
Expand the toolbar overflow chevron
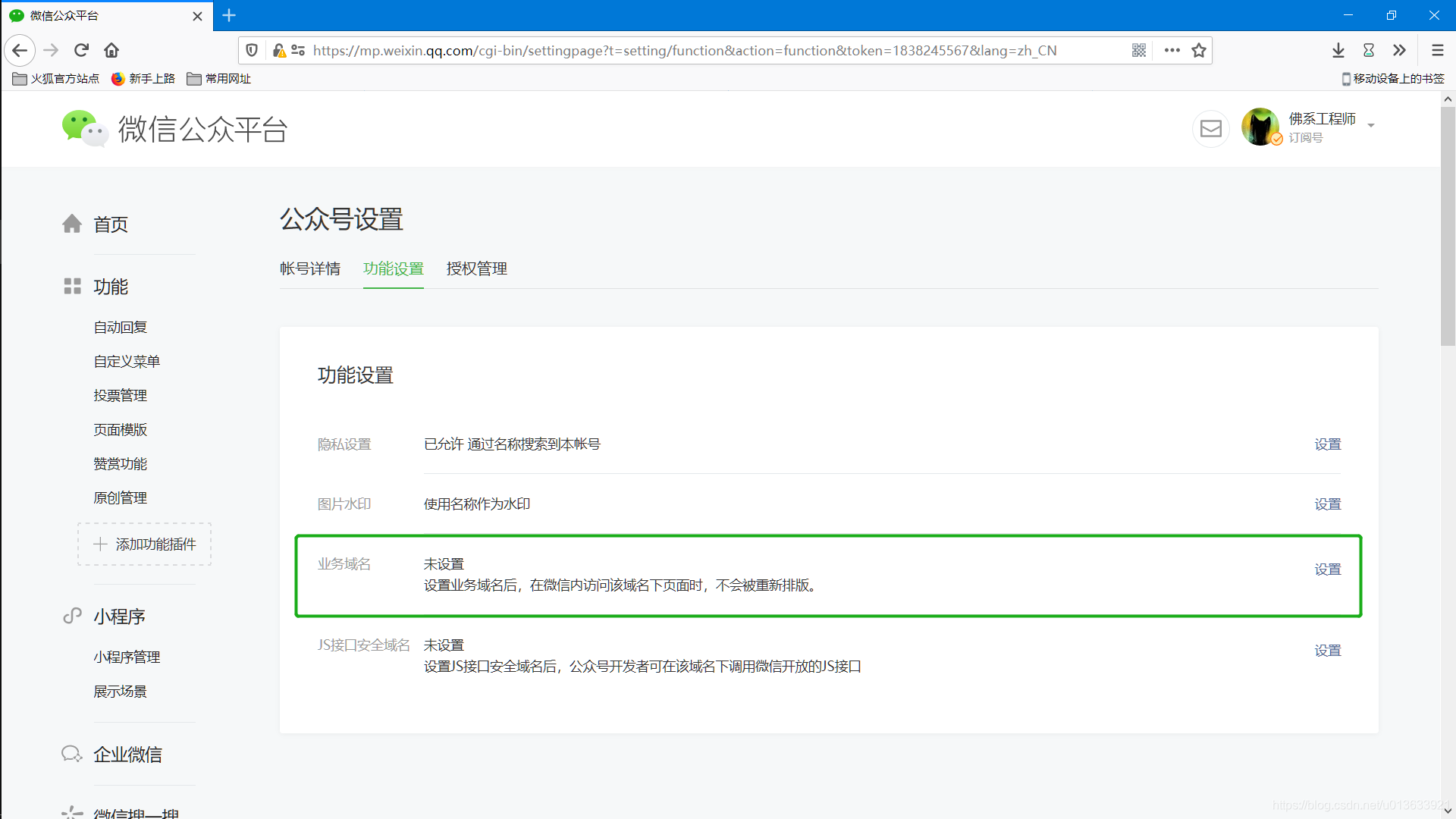1399,50
